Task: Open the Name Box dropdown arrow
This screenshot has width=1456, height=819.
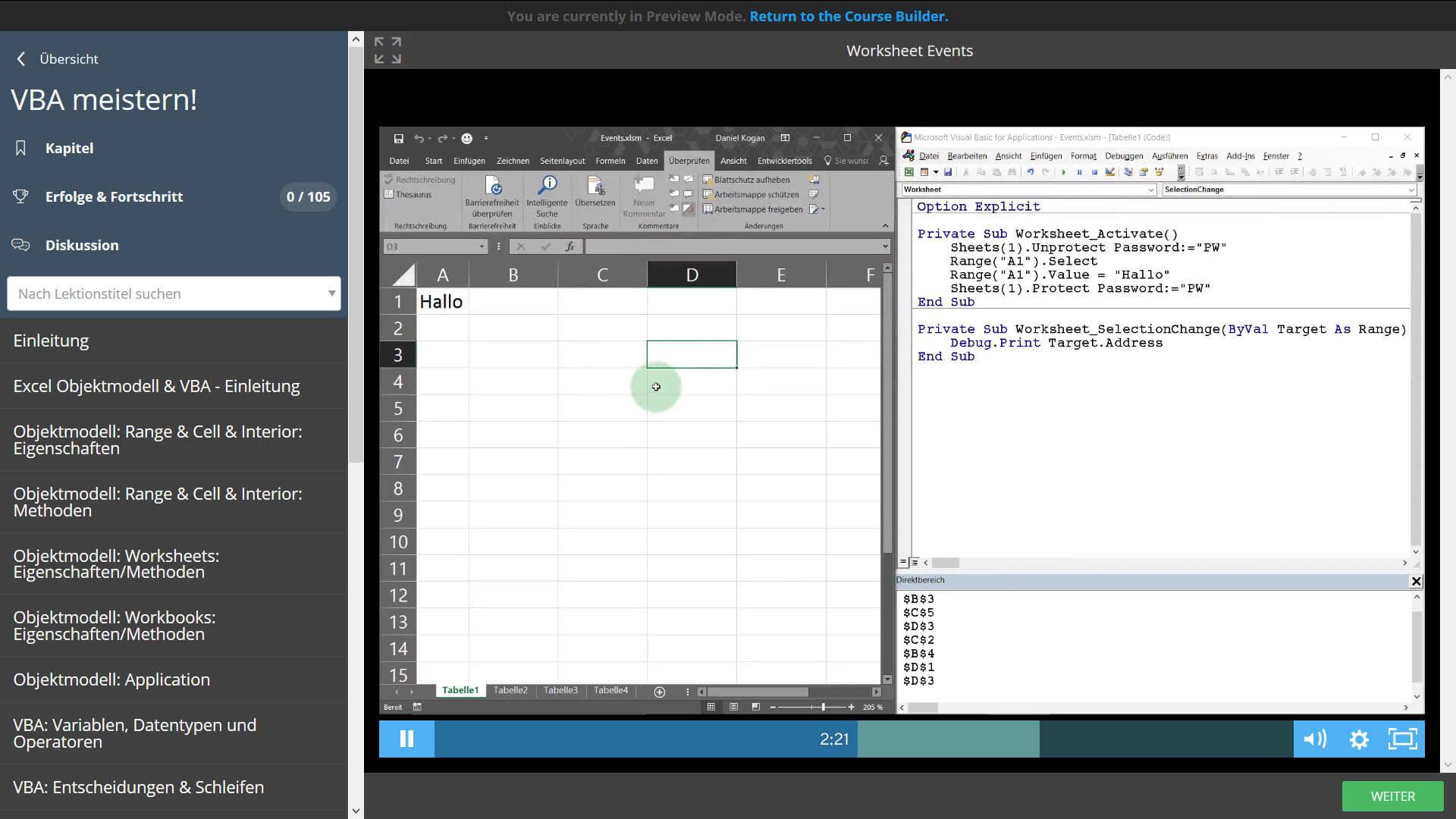Action: point(482,246)
